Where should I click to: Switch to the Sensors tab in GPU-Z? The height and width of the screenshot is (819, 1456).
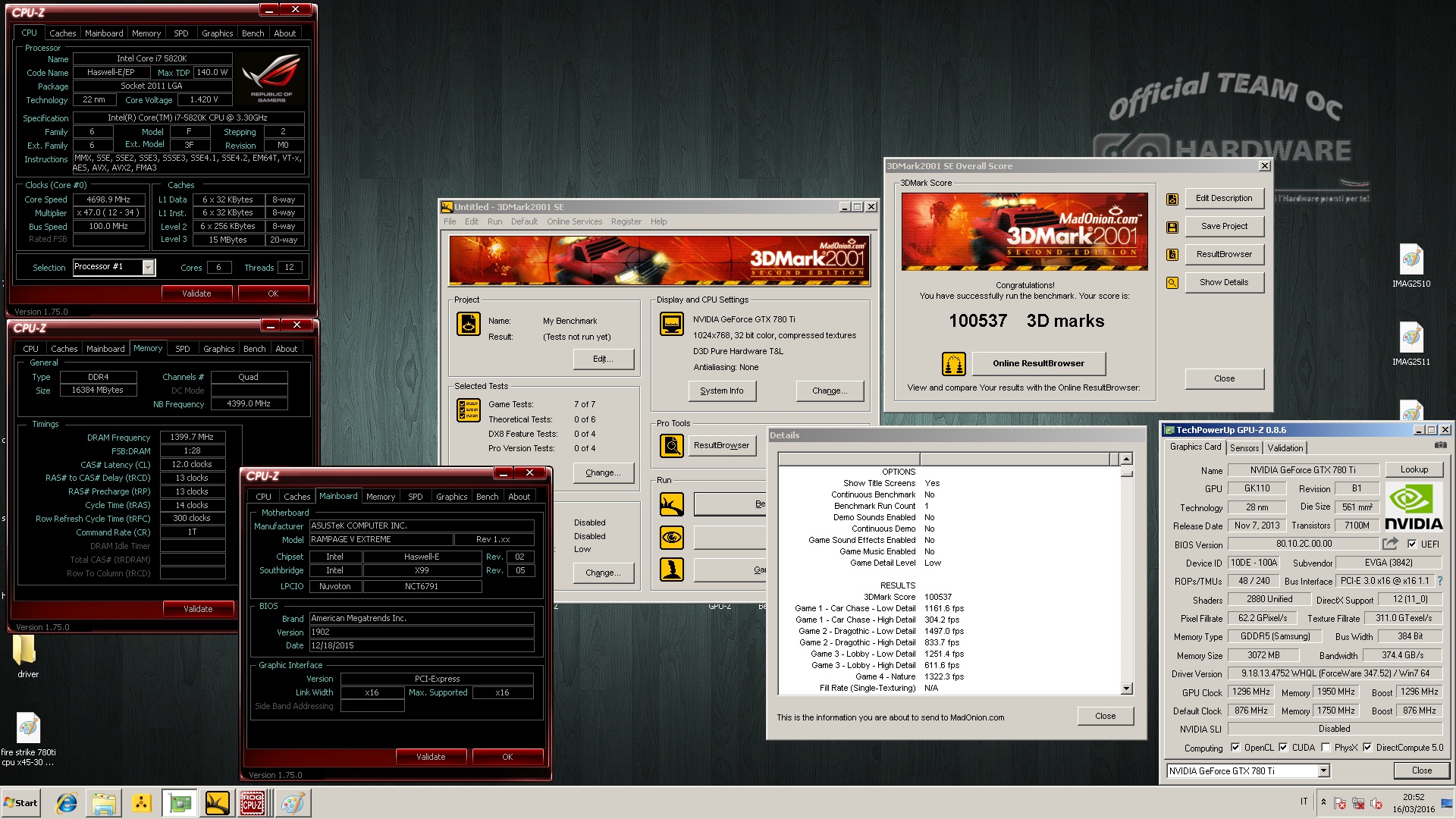coord(1244,448)
